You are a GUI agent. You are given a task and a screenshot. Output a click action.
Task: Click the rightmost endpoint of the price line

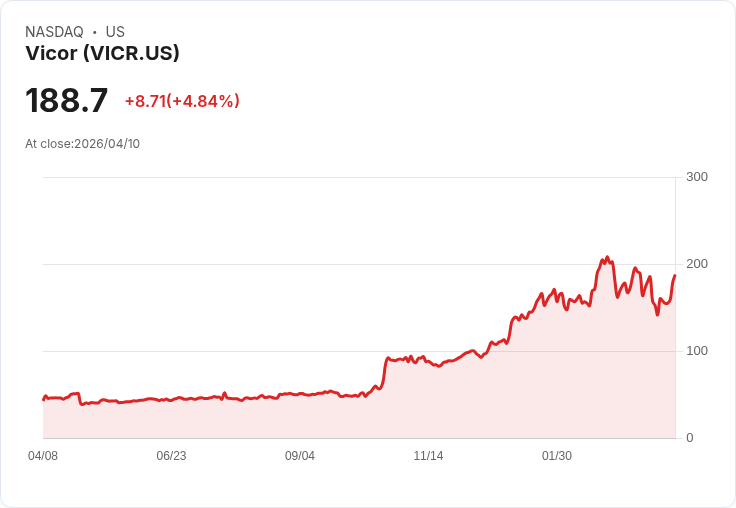click(675, 275)
